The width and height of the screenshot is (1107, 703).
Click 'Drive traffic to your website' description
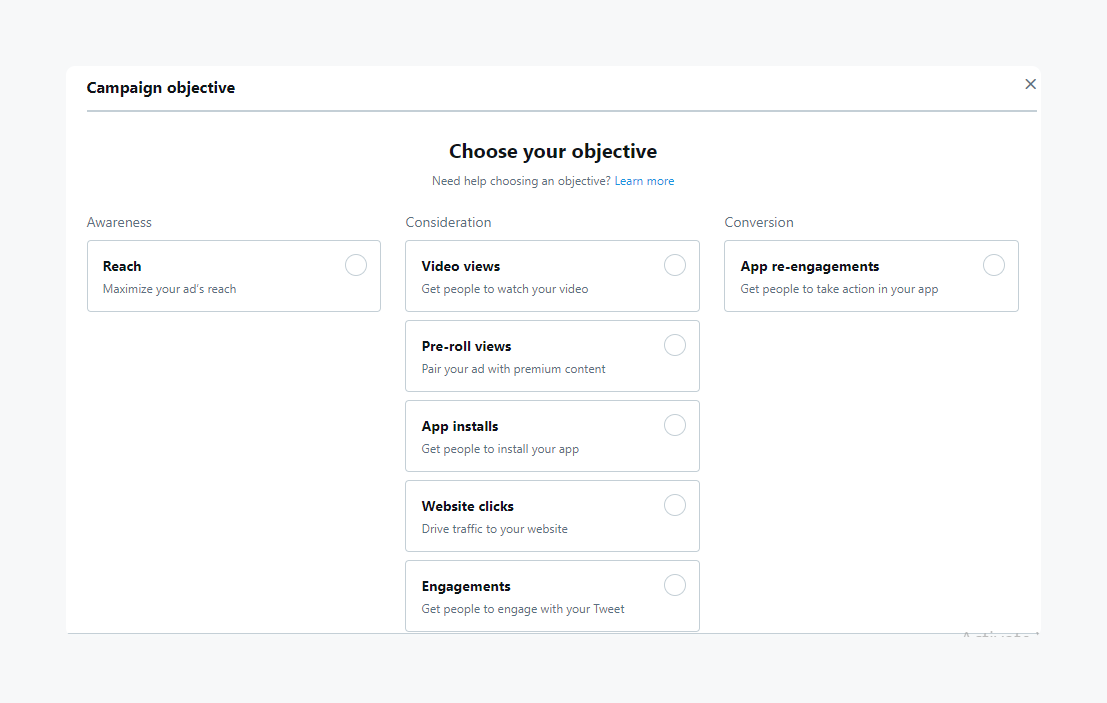494,529
